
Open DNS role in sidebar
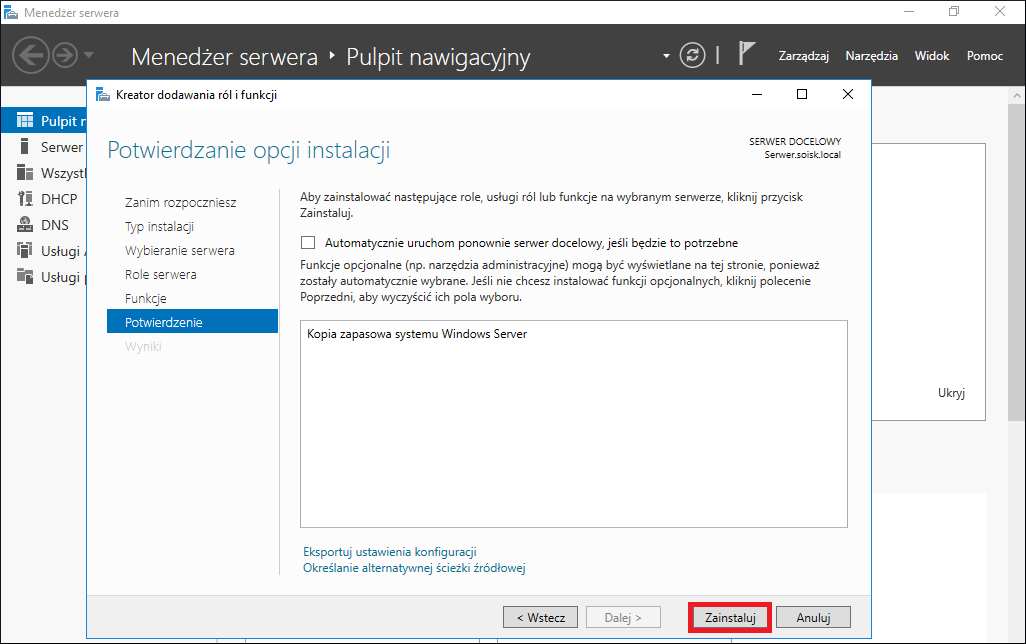[x=25, y=225]
